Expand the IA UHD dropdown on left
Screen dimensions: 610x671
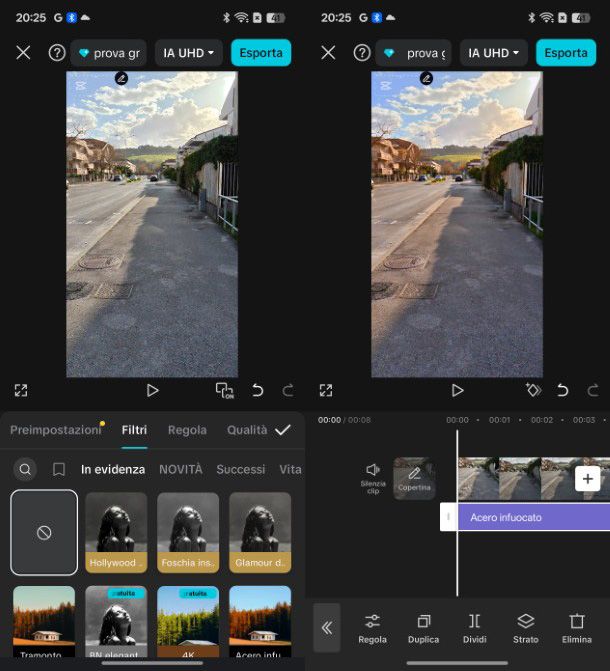(x=189, y=53)
